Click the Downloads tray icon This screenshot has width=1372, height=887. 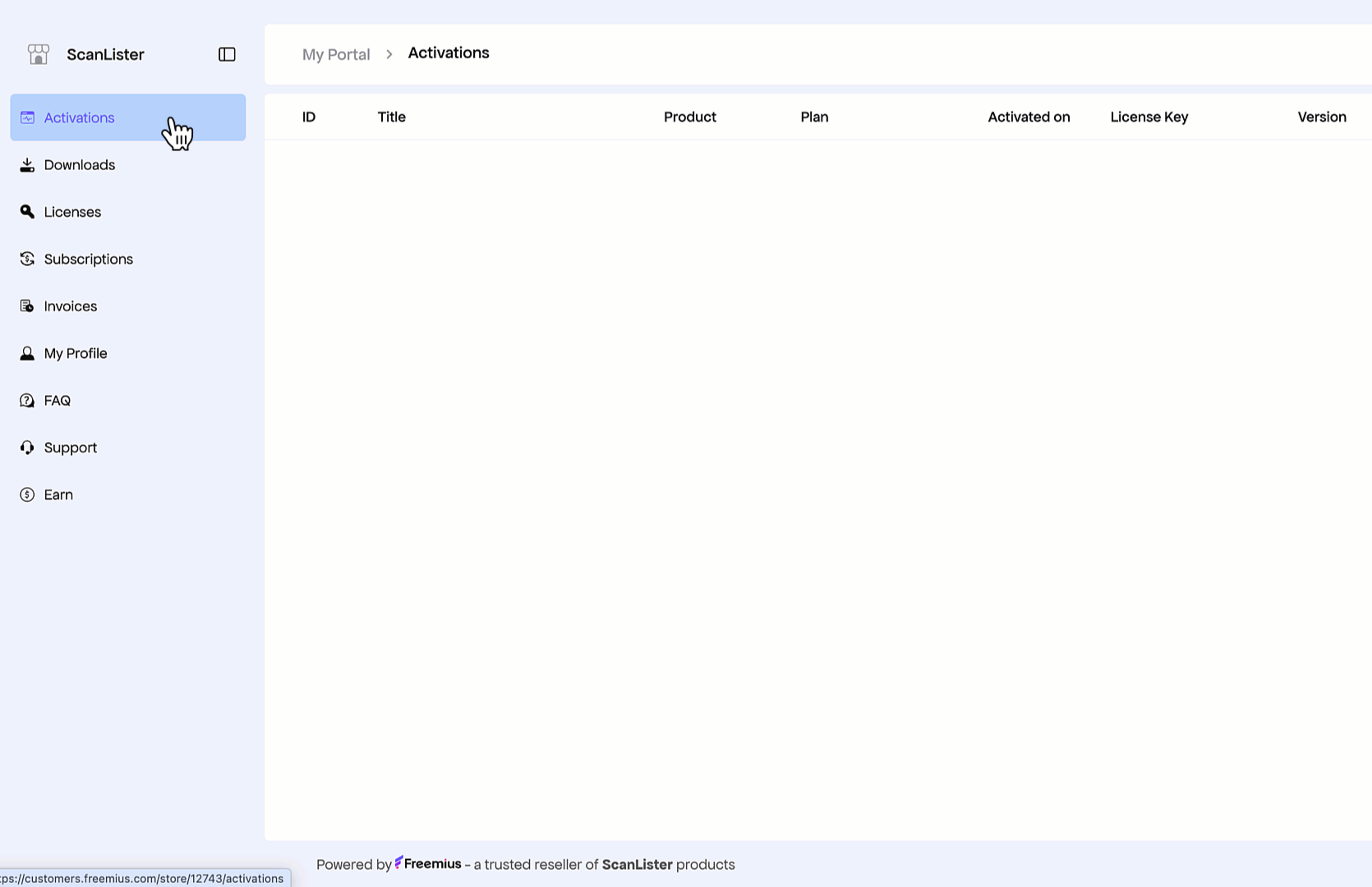(27, 165)
